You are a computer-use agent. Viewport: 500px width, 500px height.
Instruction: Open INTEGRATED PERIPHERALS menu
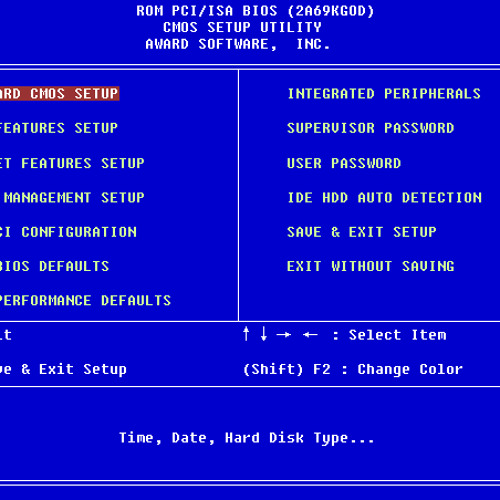tap(384, 94)
